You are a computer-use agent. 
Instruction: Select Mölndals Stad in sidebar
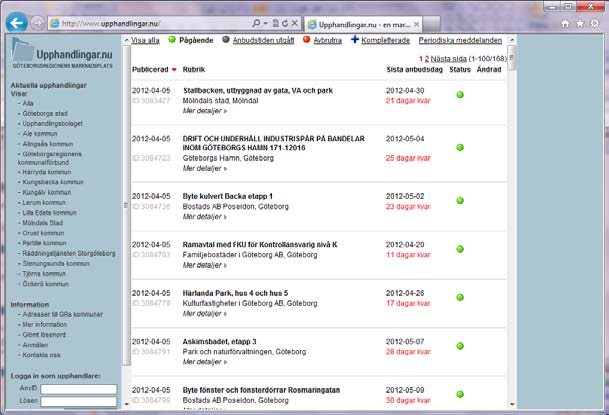[42, 223]
